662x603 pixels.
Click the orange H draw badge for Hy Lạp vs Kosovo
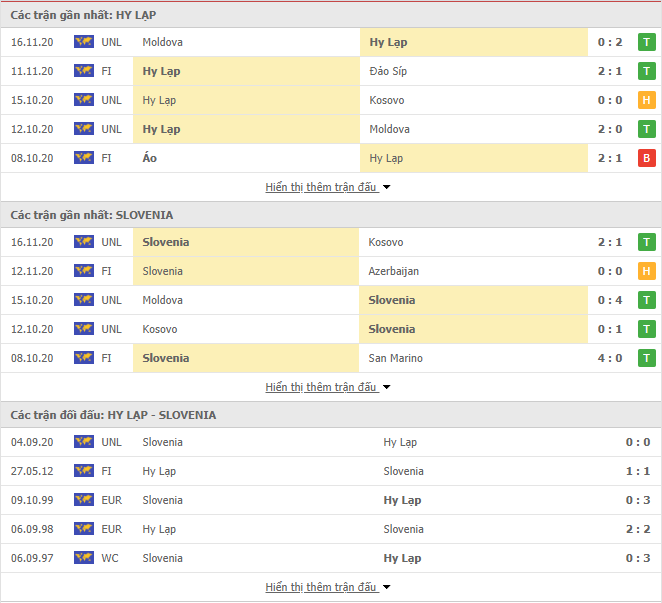pos(646,100)
